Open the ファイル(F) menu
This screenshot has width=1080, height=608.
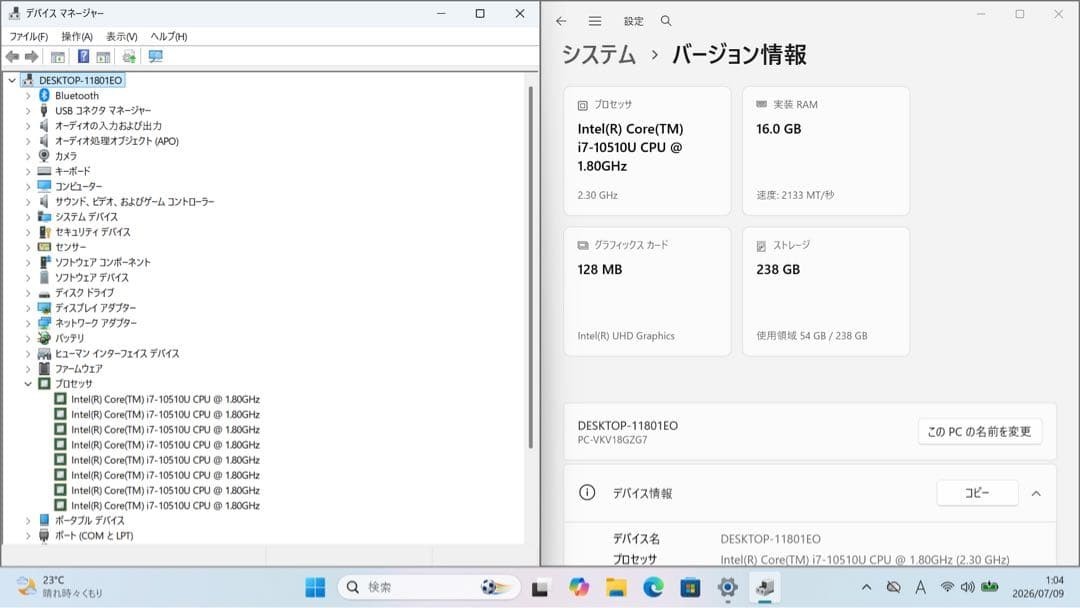tap(28, 36)
